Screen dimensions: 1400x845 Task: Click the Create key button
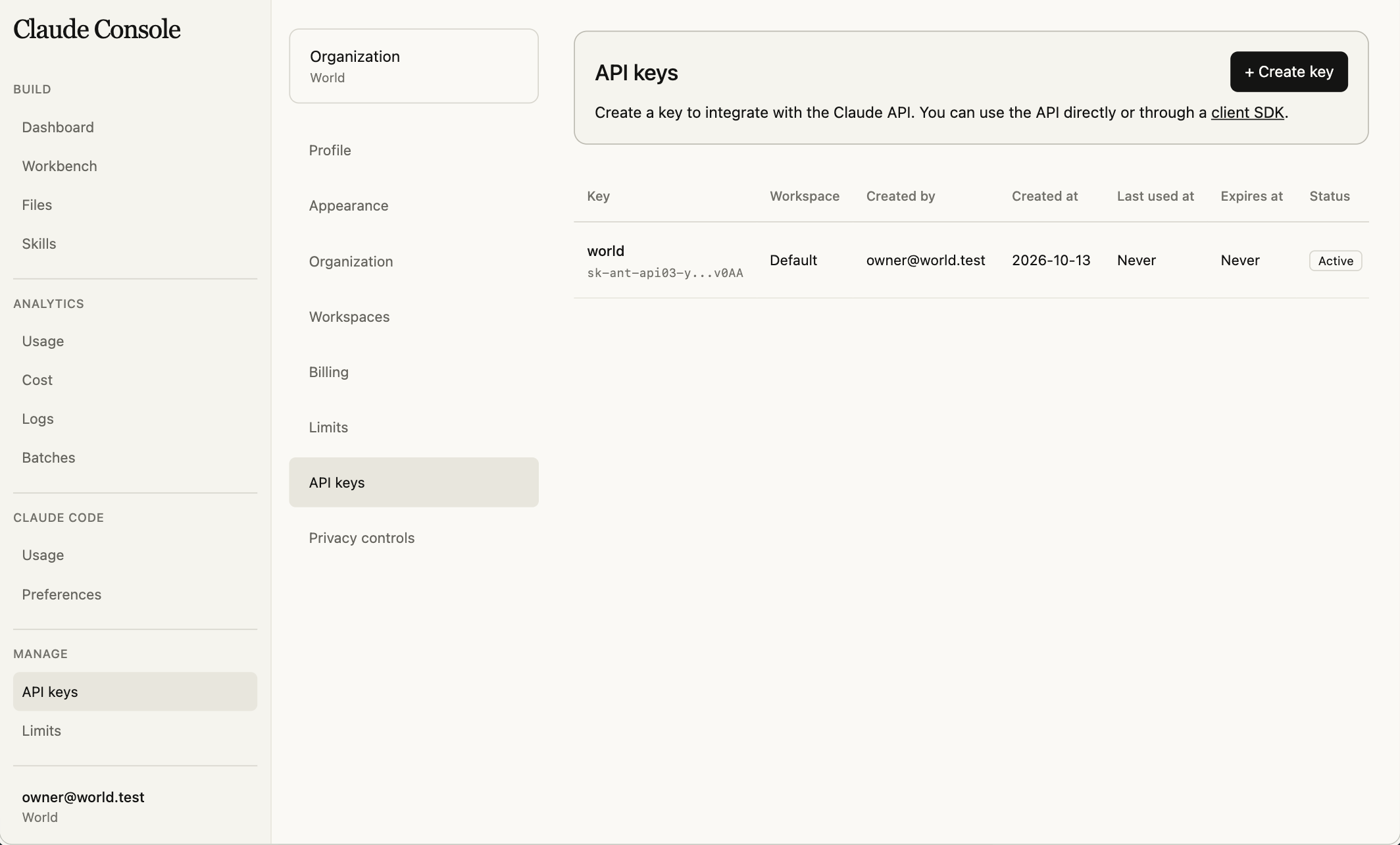(1289, 72)
